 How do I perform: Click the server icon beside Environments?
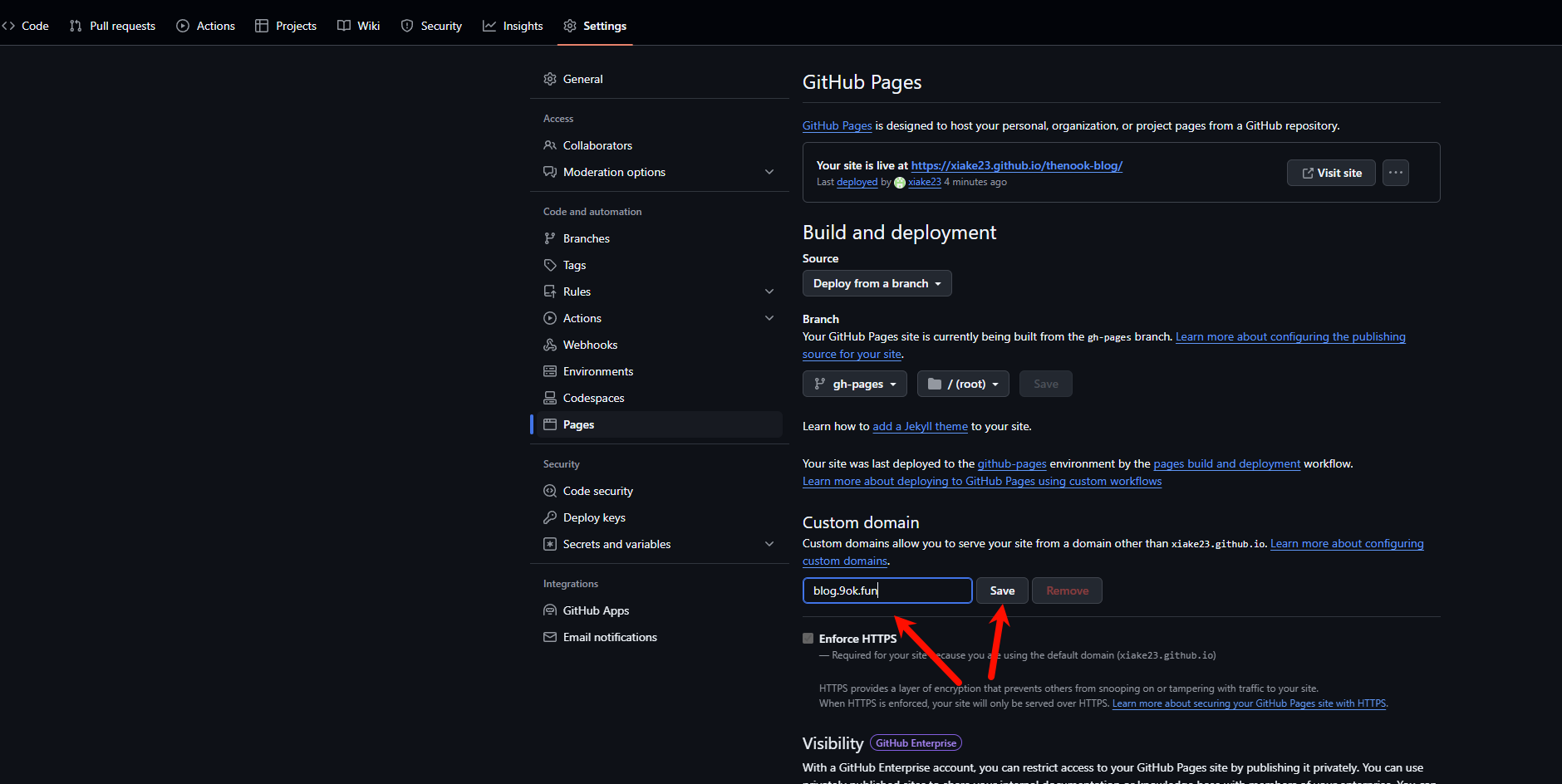550,371
